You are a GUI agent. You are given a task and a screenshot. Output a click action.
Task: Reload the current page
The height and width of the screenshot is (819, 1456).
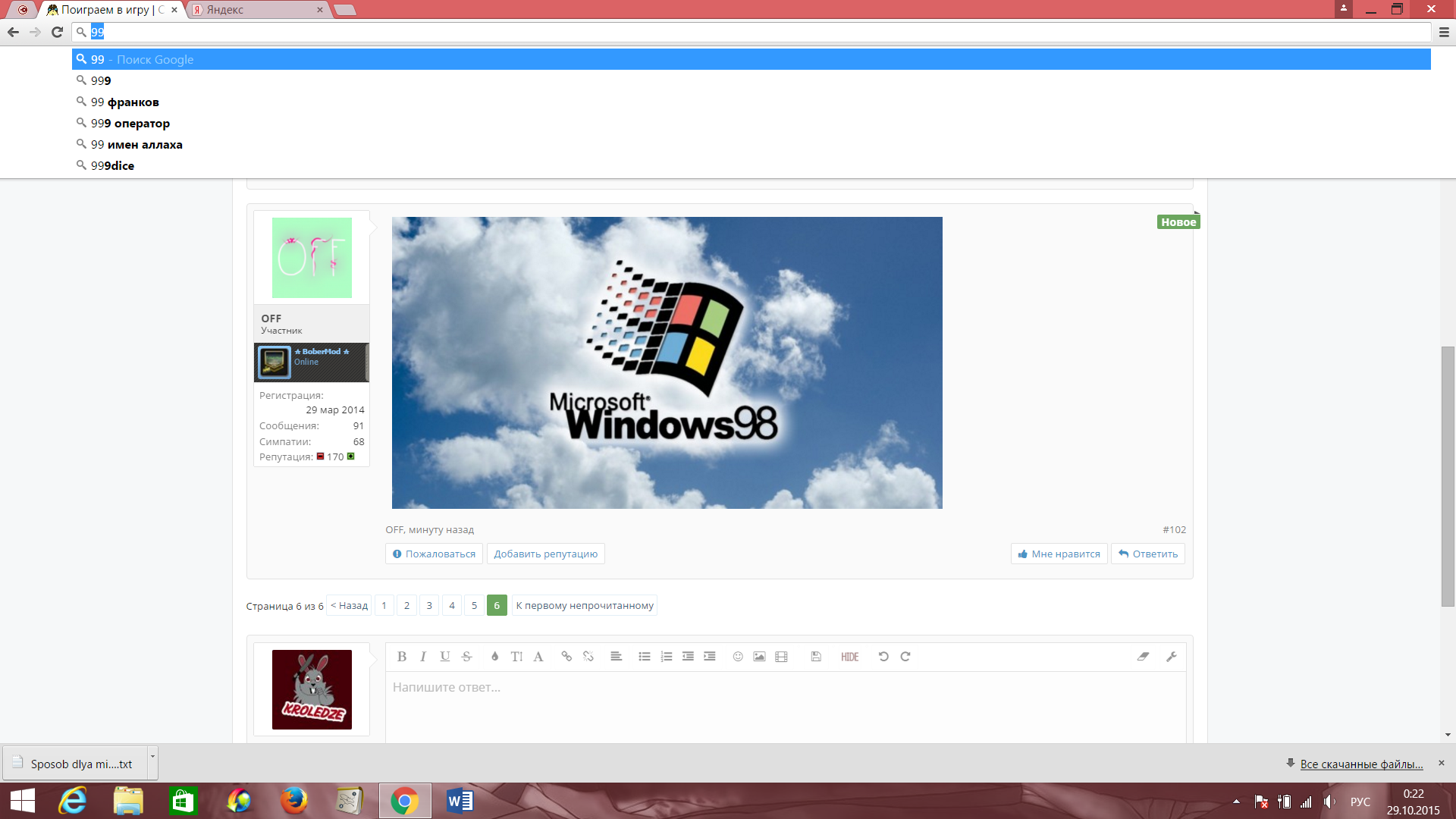57,32
